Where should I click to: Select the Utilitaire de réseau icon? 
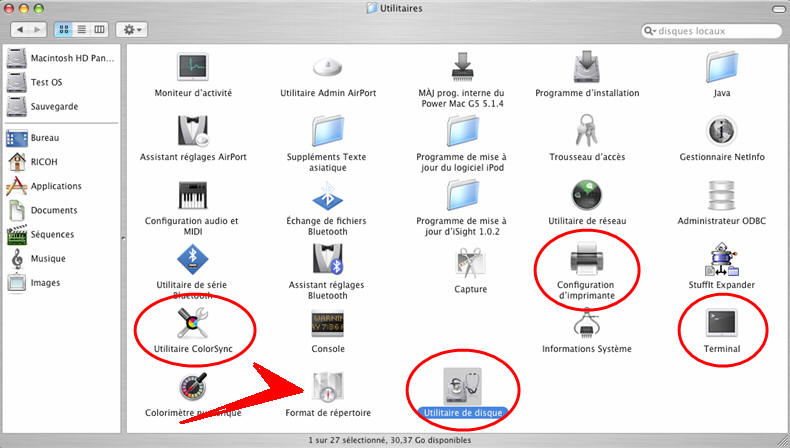(x=587, y=195)
